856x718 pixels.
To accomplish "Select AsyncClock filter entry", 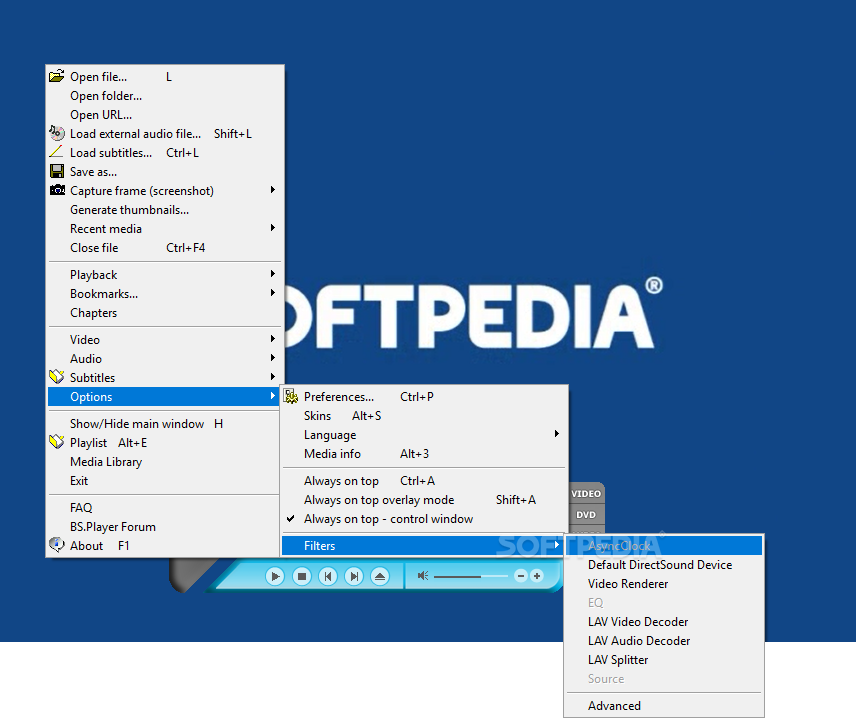I will coord(664,545).
